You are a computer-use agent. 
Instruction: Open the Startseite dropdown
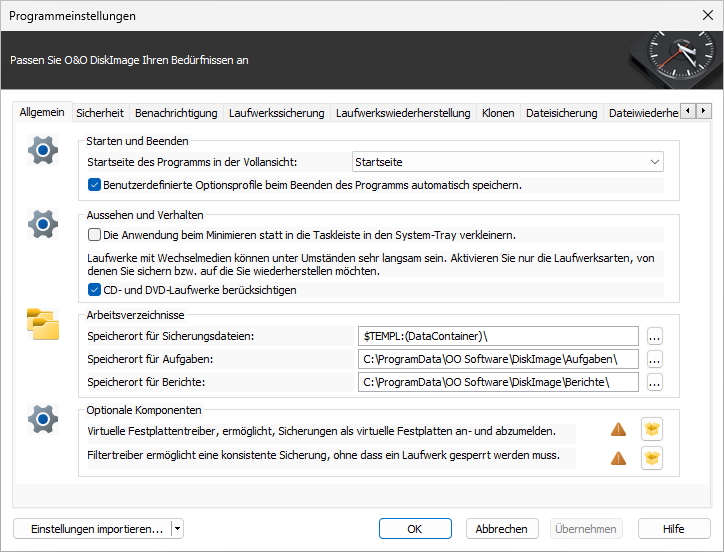507,162
